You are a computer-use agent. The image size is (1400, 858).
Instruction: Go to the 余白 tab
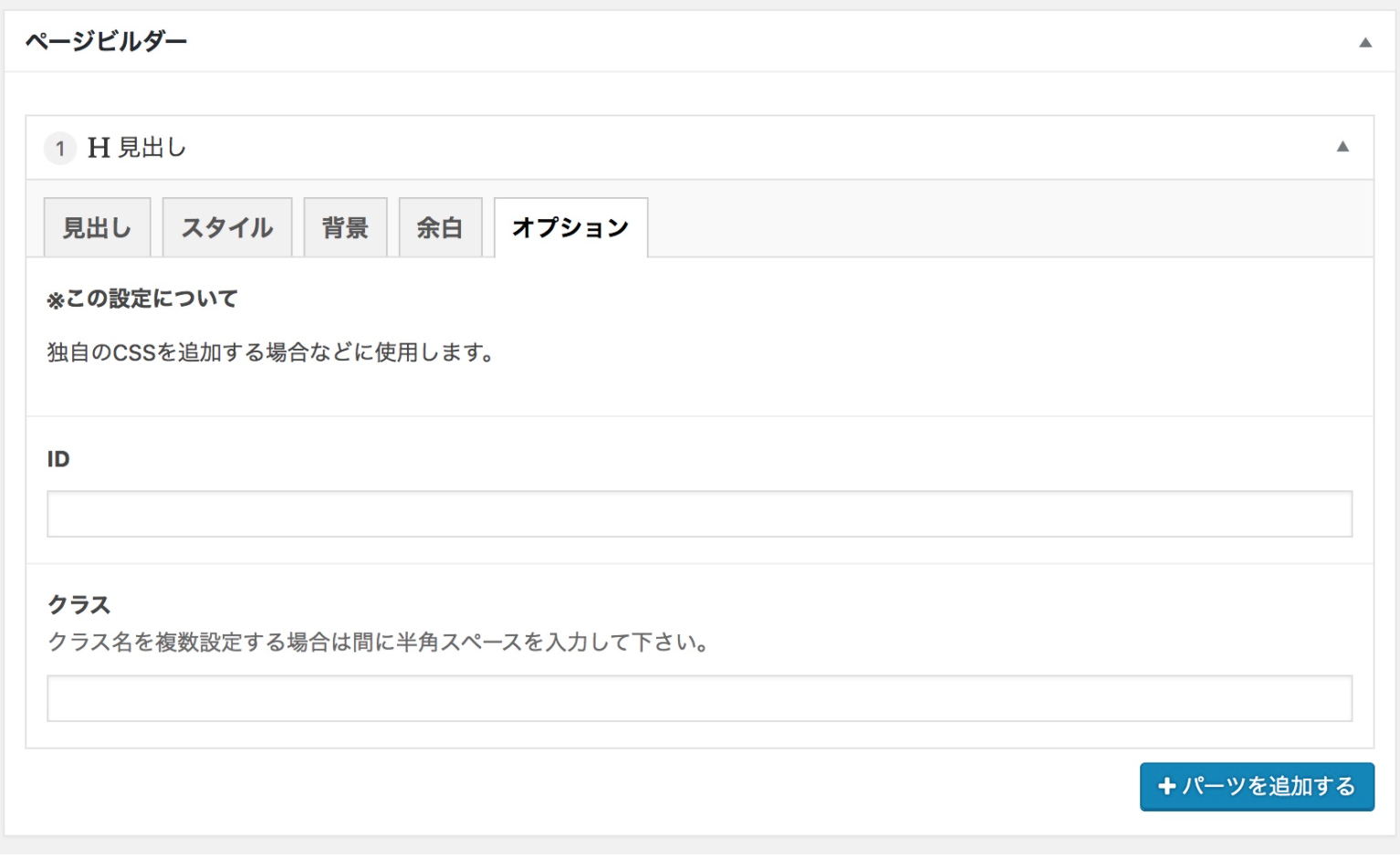pyautogui.click(x=440, y=228)
